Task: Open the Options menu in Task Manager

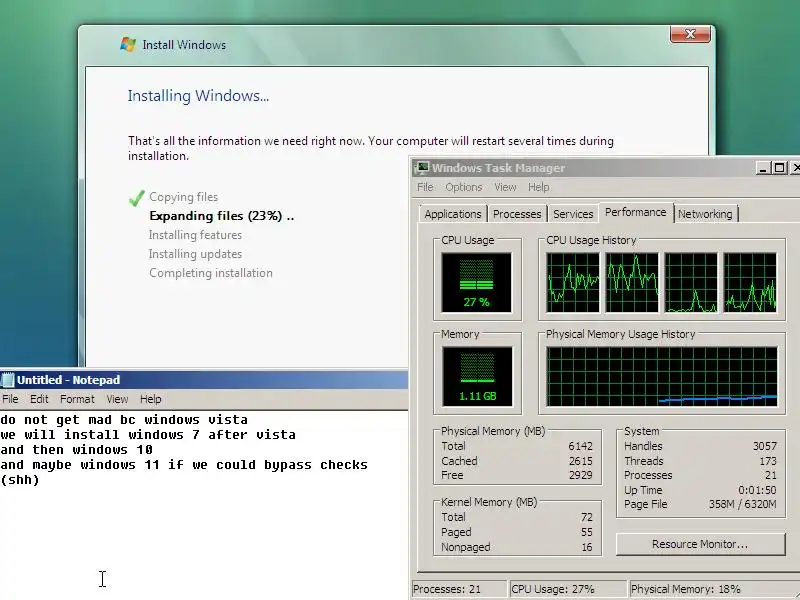Action: tap(463, 187)
